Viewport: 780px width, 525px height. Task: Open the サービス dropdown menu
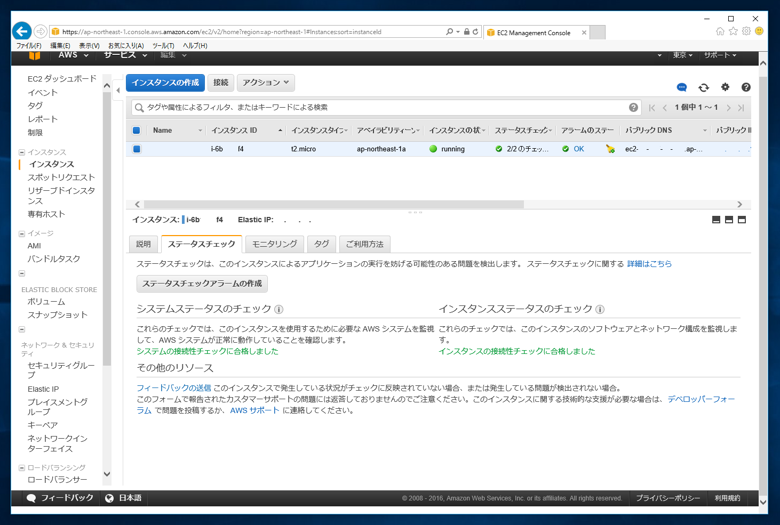tap(125, 55)
